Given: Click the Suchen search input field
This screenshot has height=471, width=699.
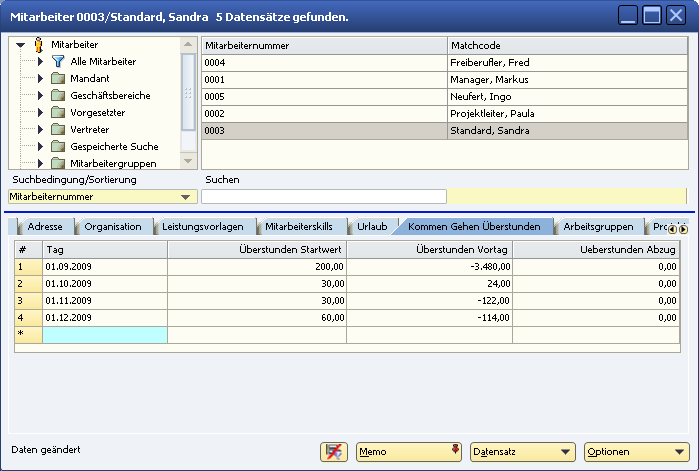Looking at the screenshot, I should click(324, 197).
